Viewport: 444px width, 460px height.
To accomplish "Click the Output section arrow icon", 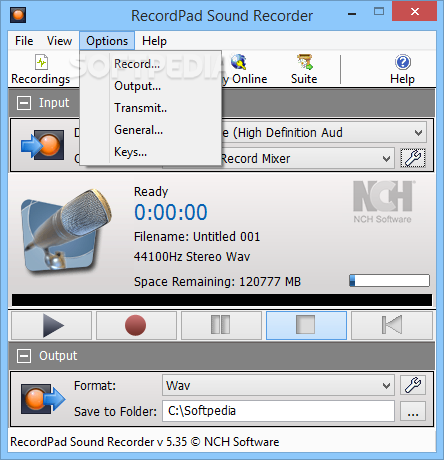I will (x=43, y=398).
